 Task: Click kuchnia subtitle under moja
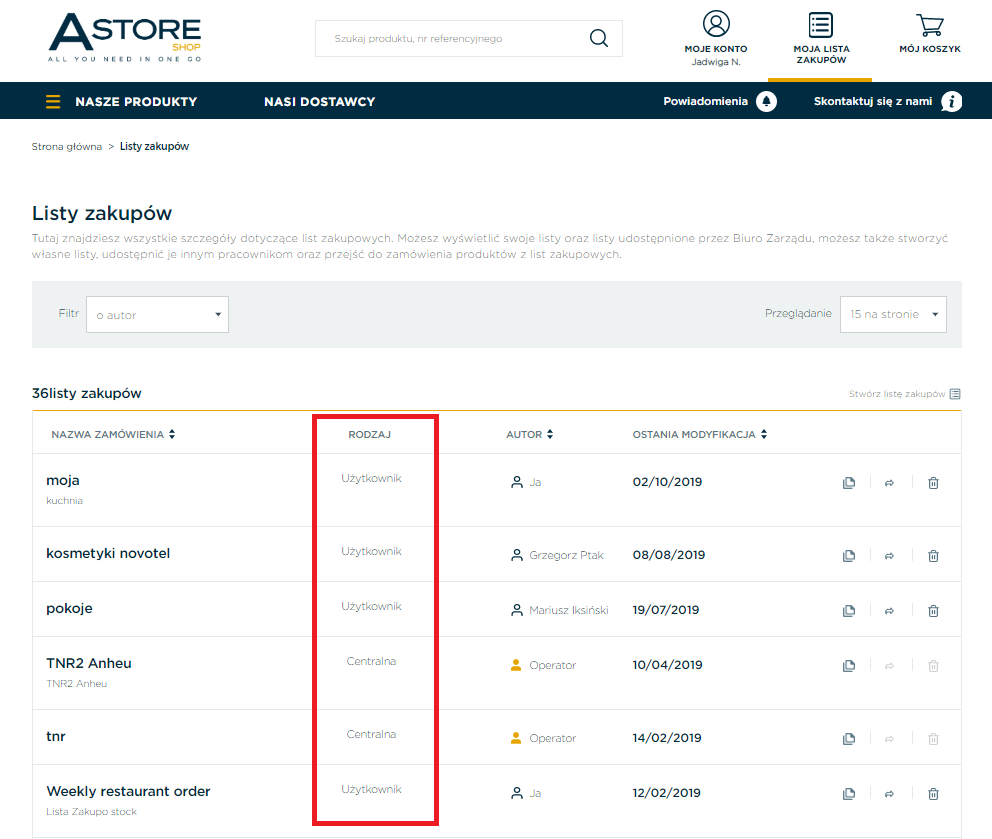(x=65, y=500)
